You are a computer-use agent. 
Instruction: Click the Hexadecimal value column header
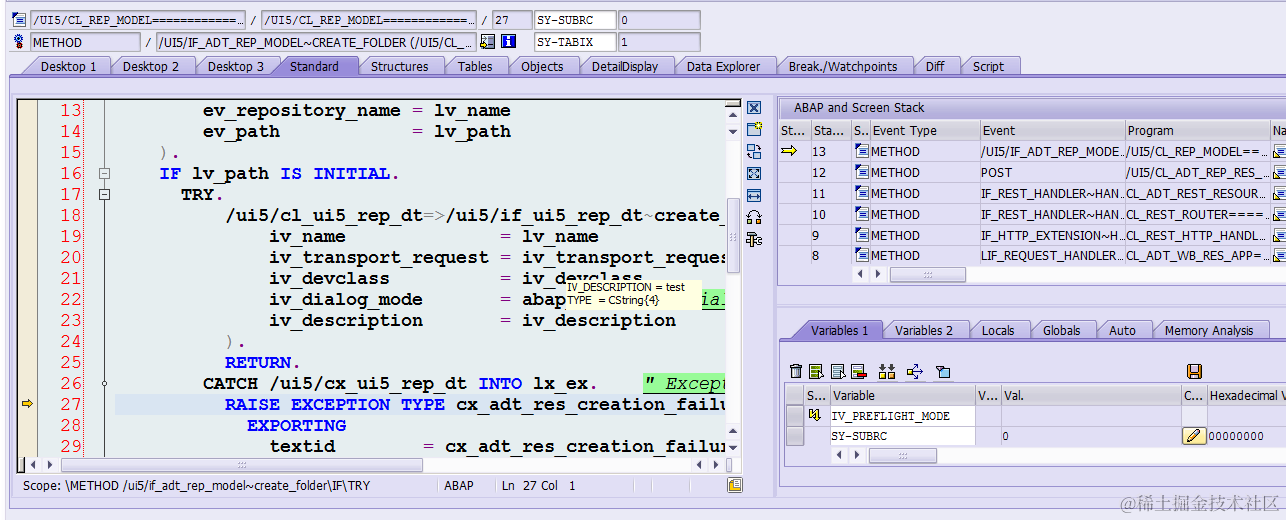[1246, 396]
